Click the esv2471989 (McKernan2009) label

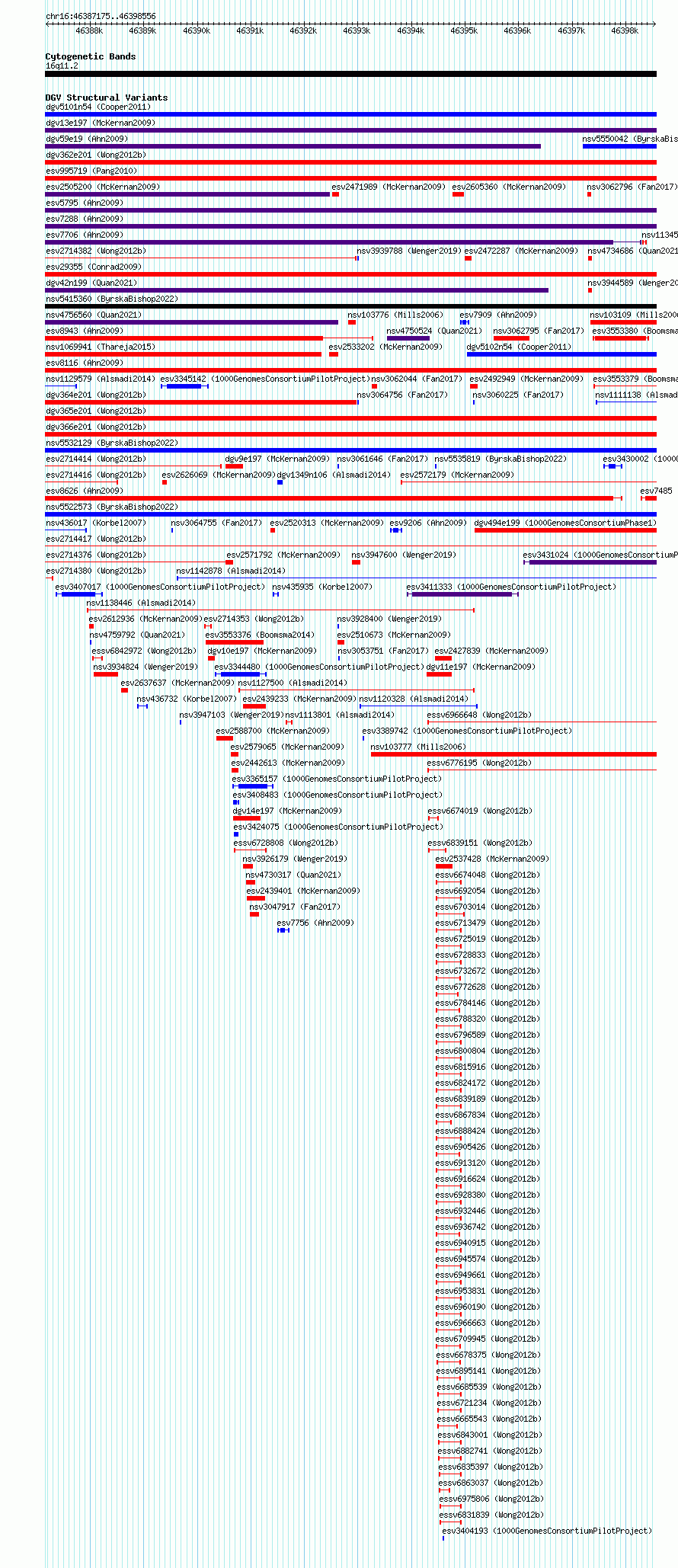(389, 187)
